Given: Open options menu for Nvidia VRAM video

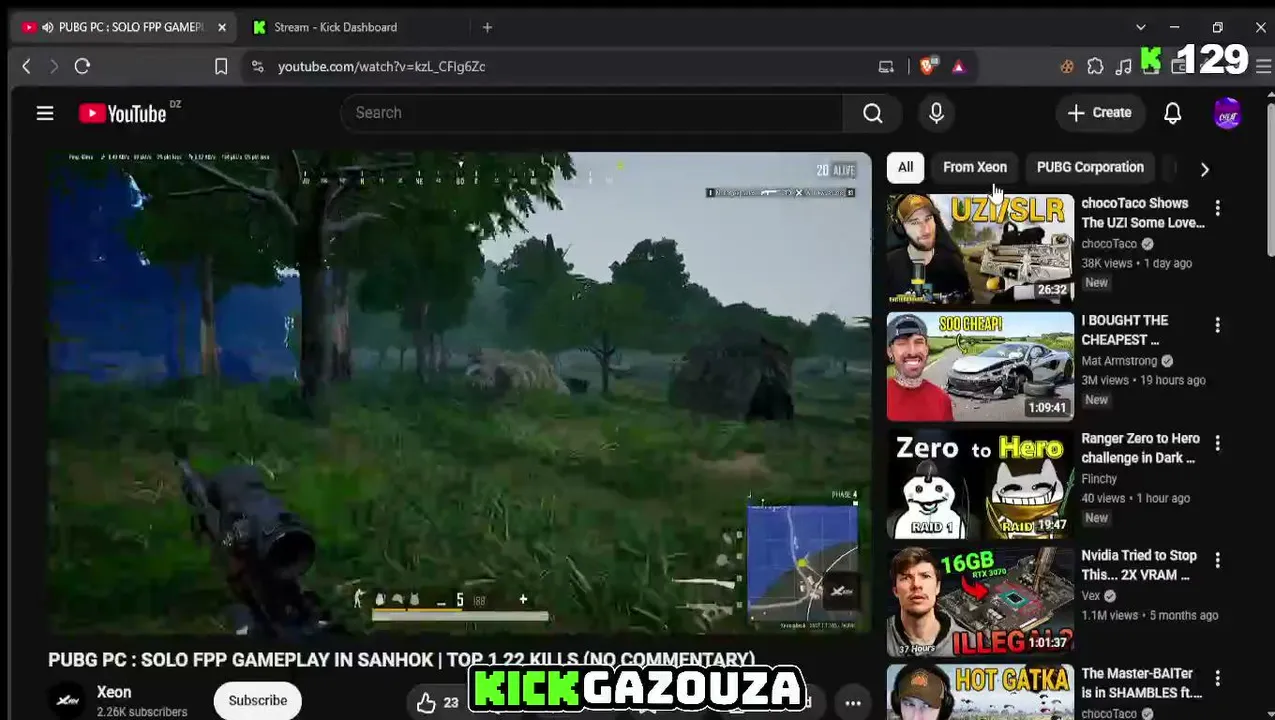Looking at the screenshot, I should 1217,560.
